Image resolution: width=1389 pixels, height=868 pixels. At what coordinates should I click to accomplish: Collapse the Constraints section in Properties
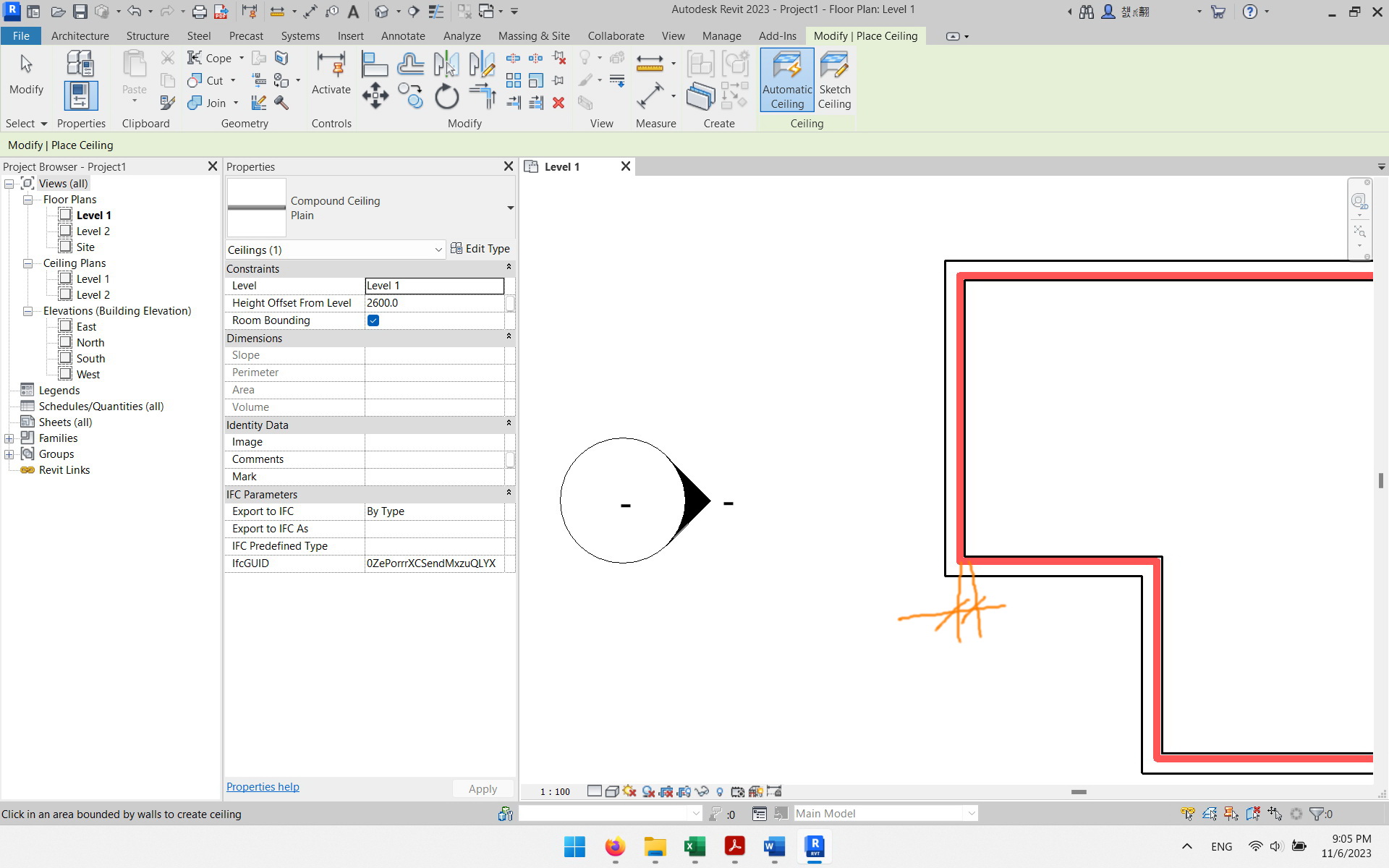(x=509, y=266)
